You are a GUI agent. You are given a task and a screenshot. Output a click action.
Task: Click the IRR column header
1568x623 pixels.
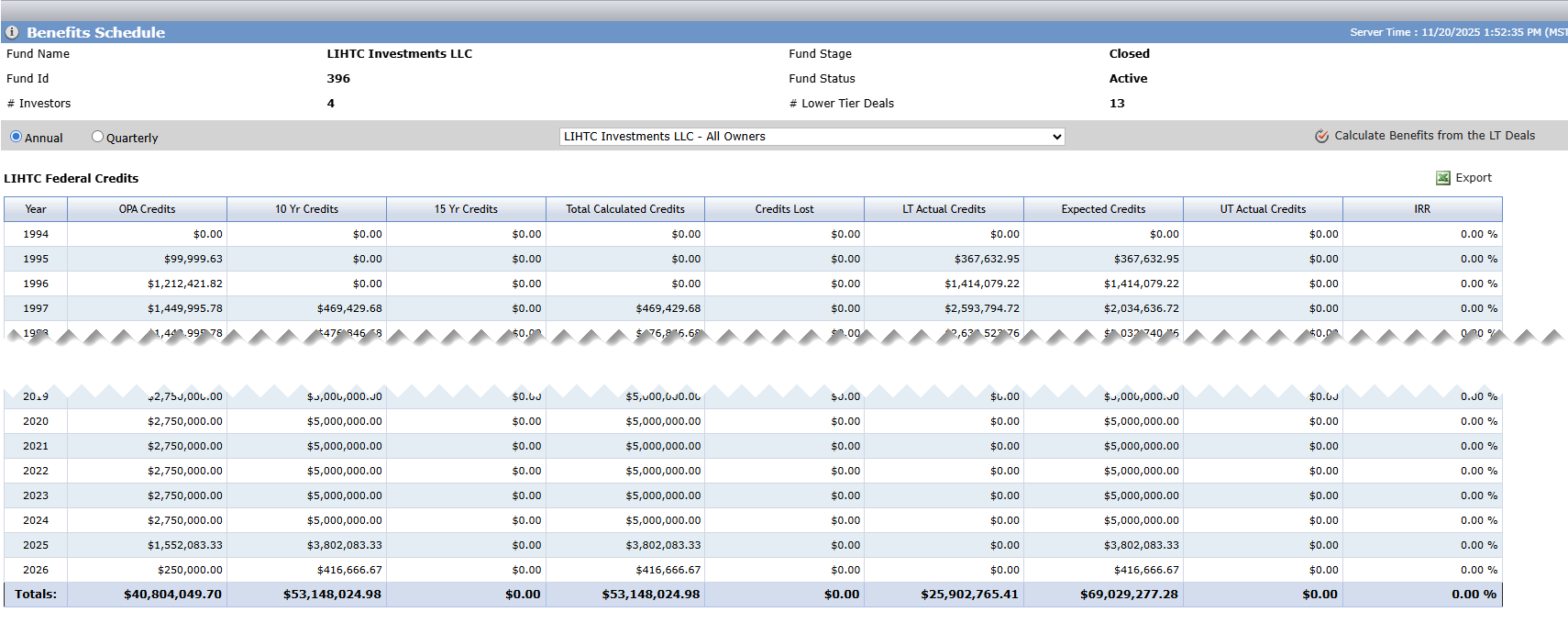pos(1422,209)
